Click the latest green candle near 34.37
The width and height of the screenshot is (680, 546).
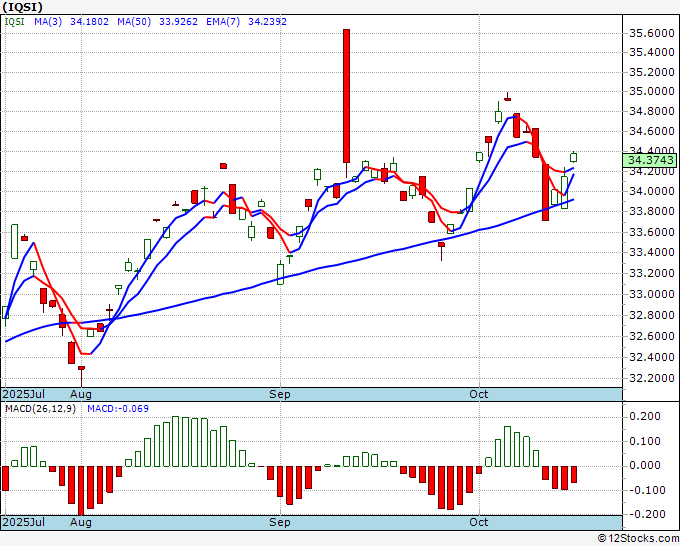click(x=574, y=157)
